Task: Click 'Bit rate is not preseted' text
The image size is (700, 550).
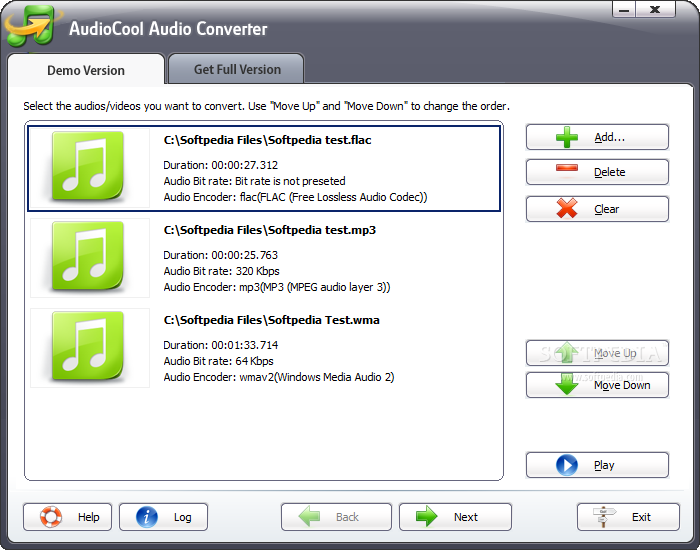Action: pyautogui.click(x=290, y=181)
